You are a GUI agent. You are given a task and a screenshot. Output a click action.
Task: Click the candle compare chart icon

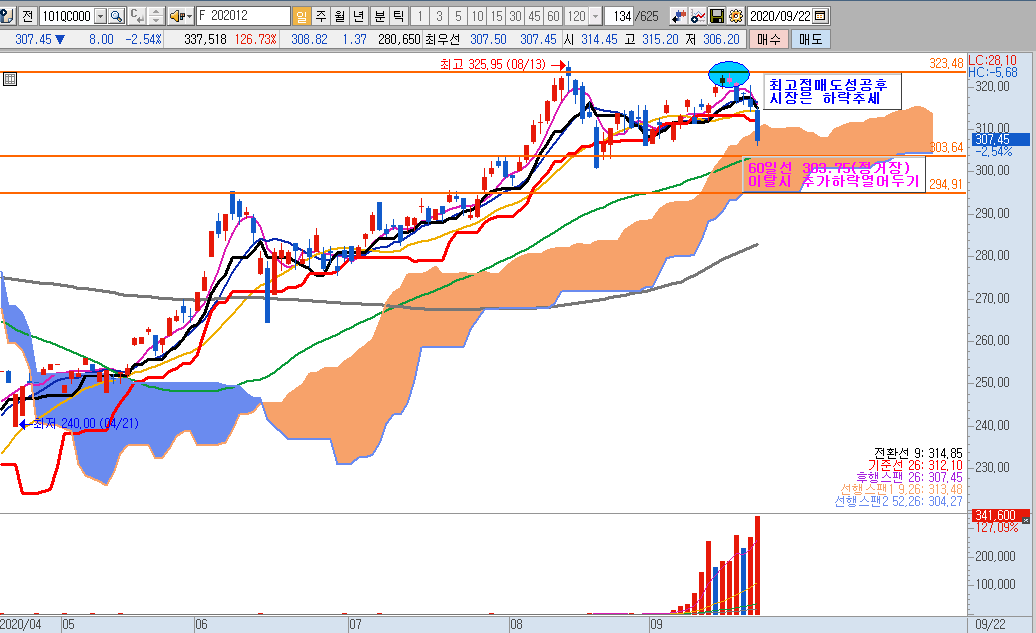tap(679, 16)
